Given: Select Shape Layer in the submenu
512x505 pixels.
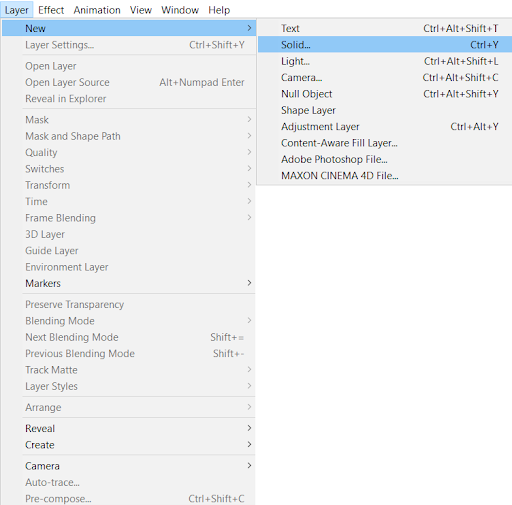Looking at the screenshot, I should coord(385,110).
